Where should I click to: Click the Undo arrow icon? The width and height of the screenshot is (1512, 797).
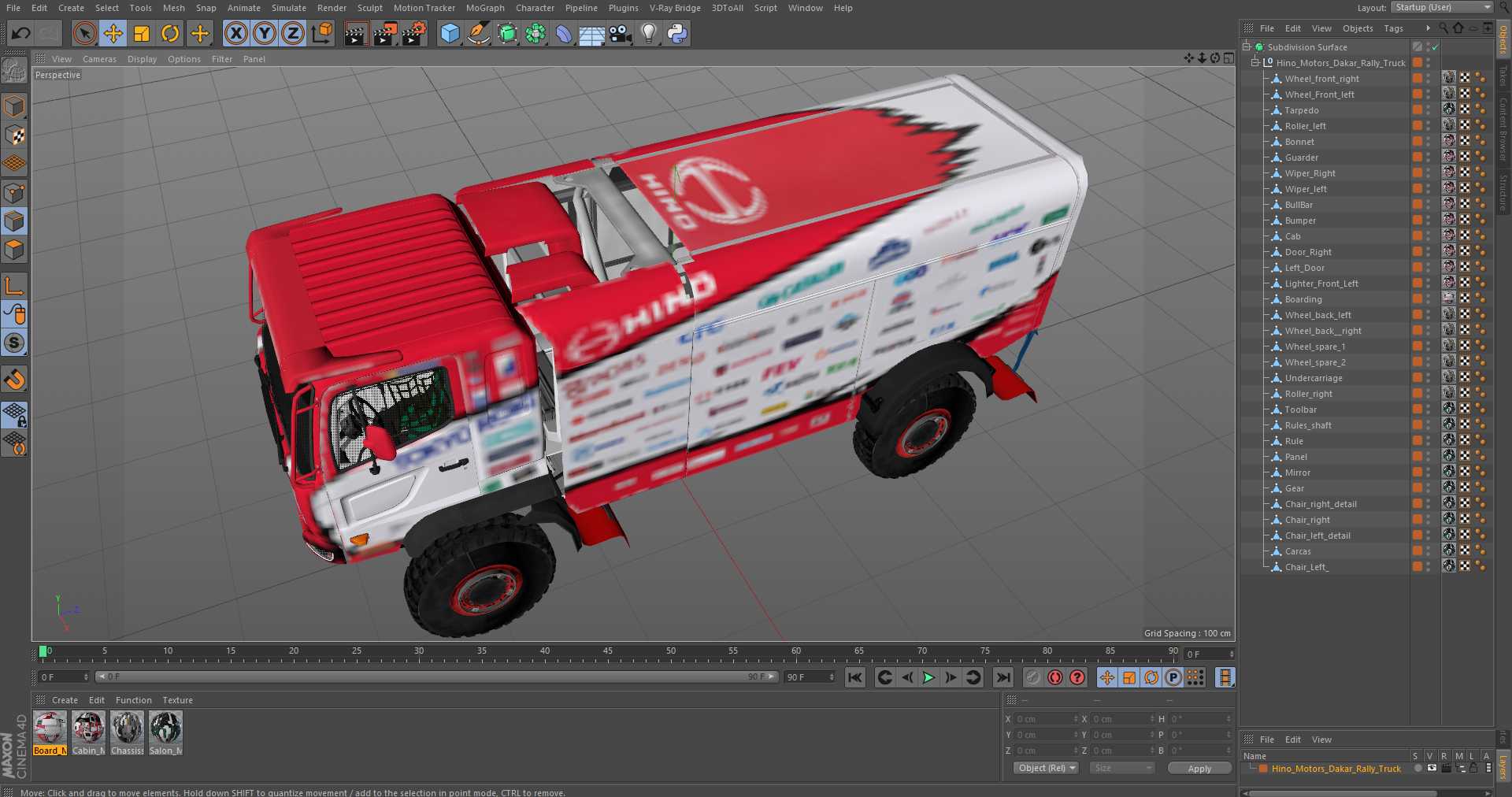click(x=21, y=33)
